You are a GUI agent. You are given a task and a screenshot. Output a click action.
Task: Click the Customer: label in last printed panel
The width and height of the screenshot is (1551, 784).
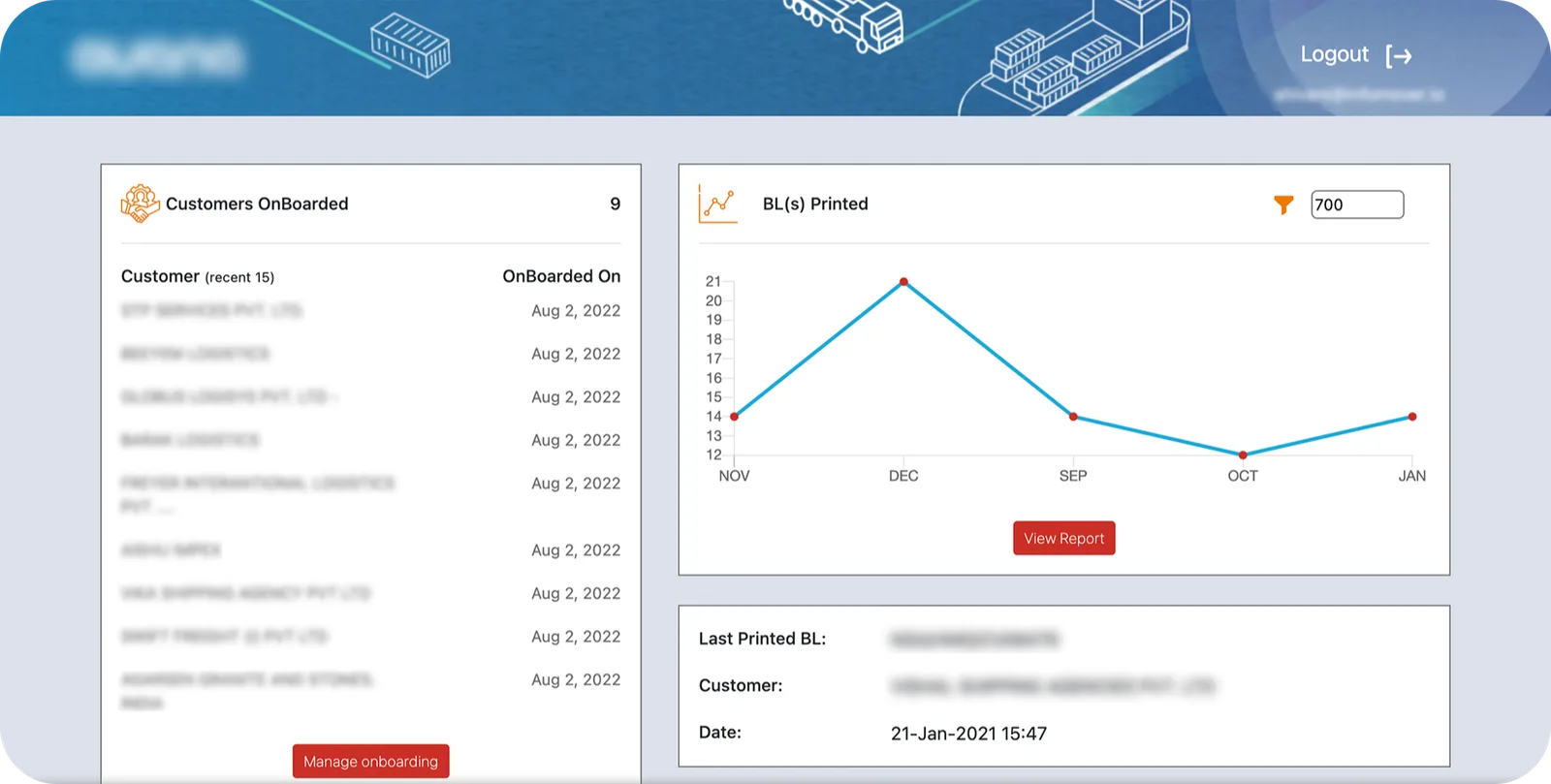[x=741, y=685]
